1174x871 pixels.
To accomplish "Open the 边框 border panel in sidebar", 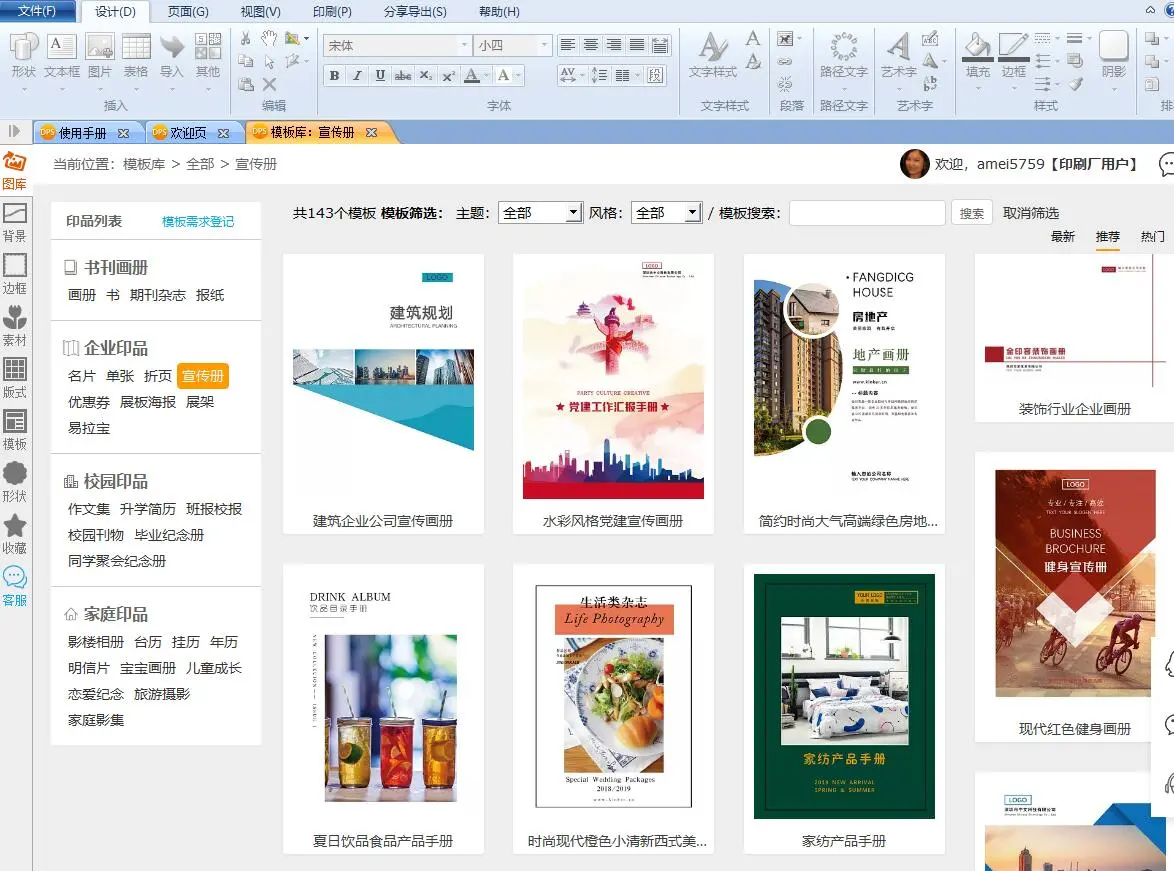I will pos(15,274).
